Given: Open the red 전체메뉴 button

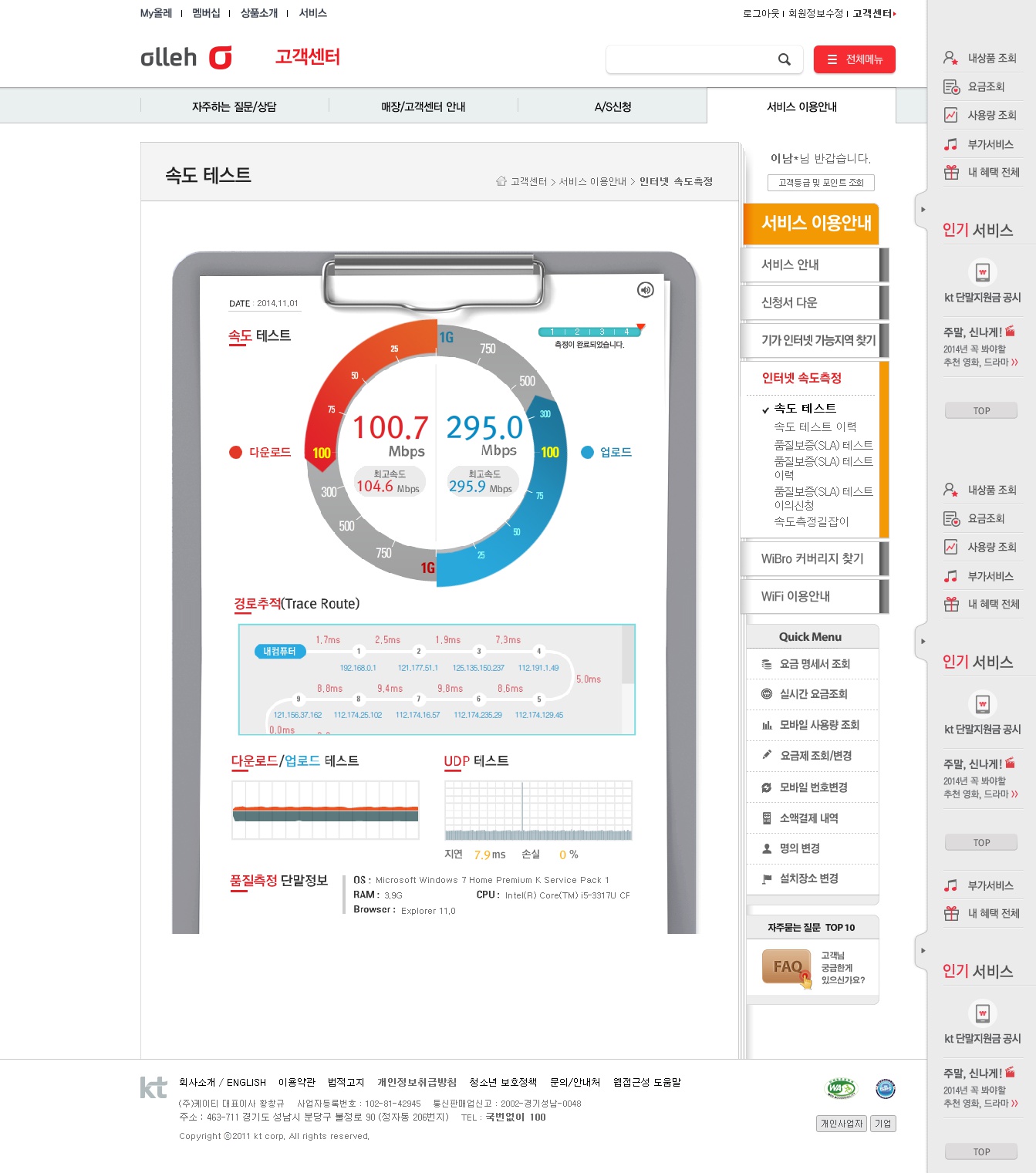Looking at the screenshot, I should point(855,59).
